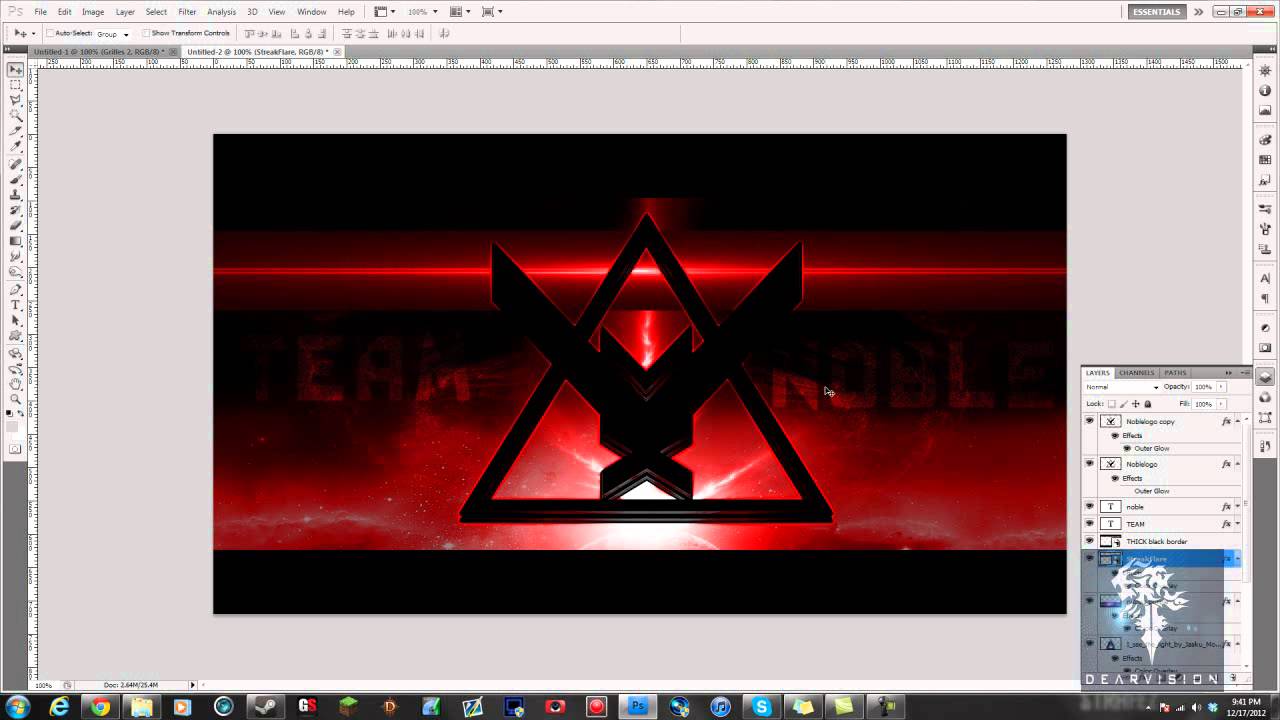
Task: Toggle Quick Mask mode icon
Action: point(15,449)
